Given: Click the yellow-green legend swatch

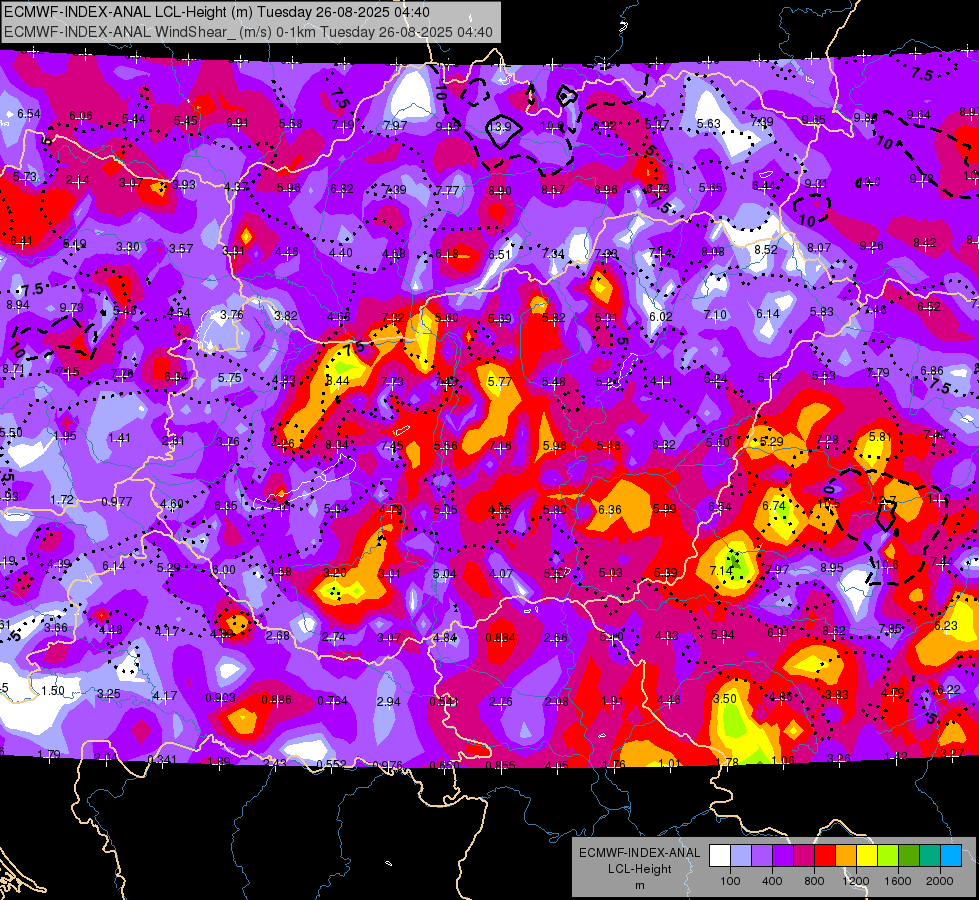Looking at the screenshot, I should coord(888,856).
